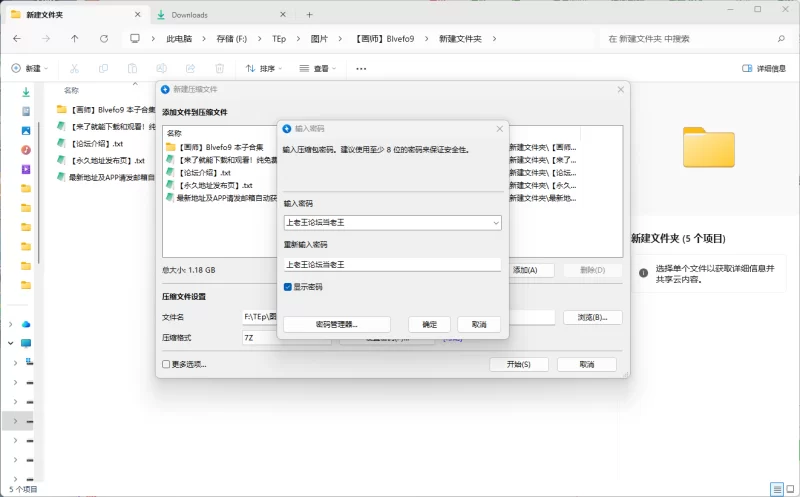This screenshot has width=800, height=497.
Task: Click the Pictures icon in sidebar
Action: click(26, 130)
